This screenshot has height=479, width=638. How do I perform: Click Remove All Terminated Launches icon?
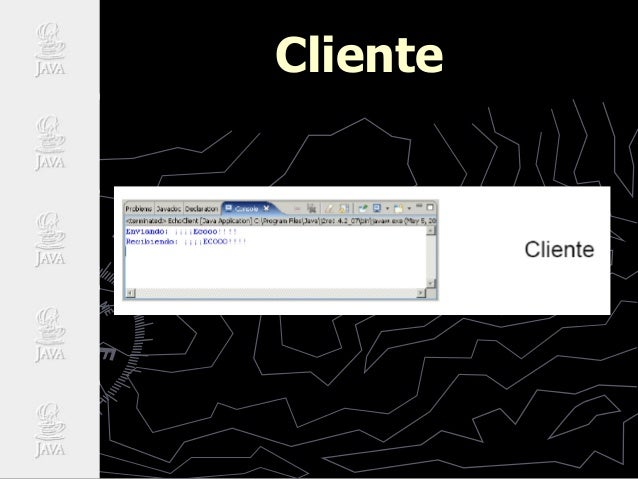click(312, 208)
